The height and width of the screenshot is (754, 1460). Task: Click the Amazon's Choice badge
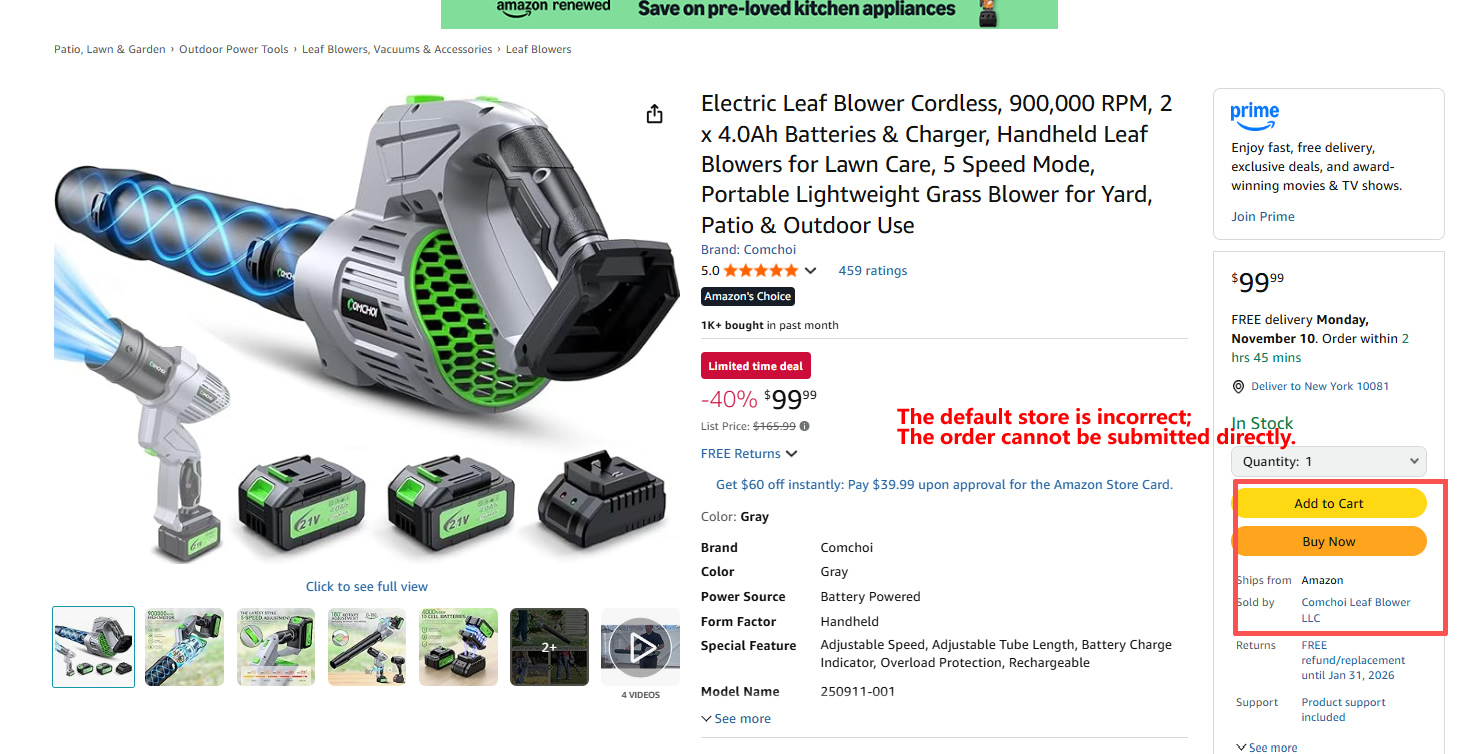pos(748,297)
